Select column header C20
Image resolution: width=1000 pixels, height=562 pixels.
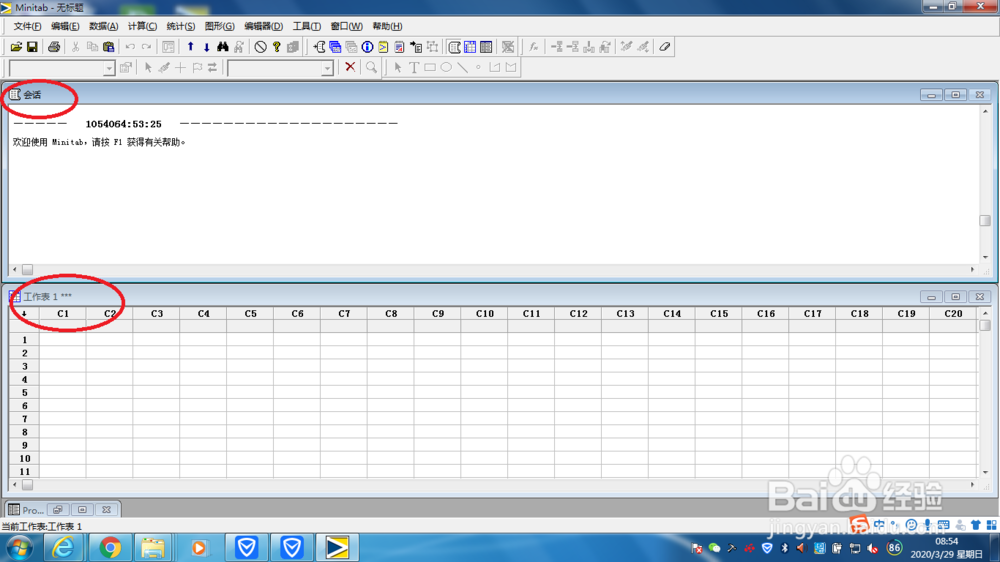click(953, 314)
